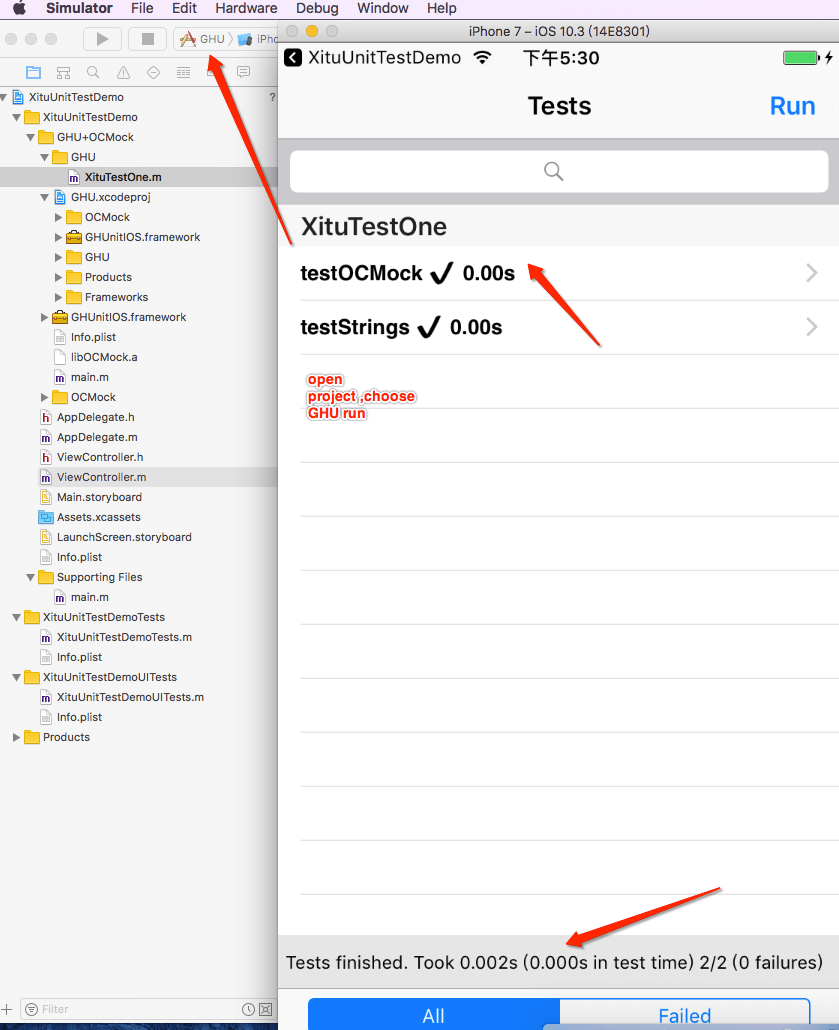The width and height of the screenshot is (839, 1030).
Task: Collapse the GHU.xcodeproj disclosure triangle
Action: [45, 197]
